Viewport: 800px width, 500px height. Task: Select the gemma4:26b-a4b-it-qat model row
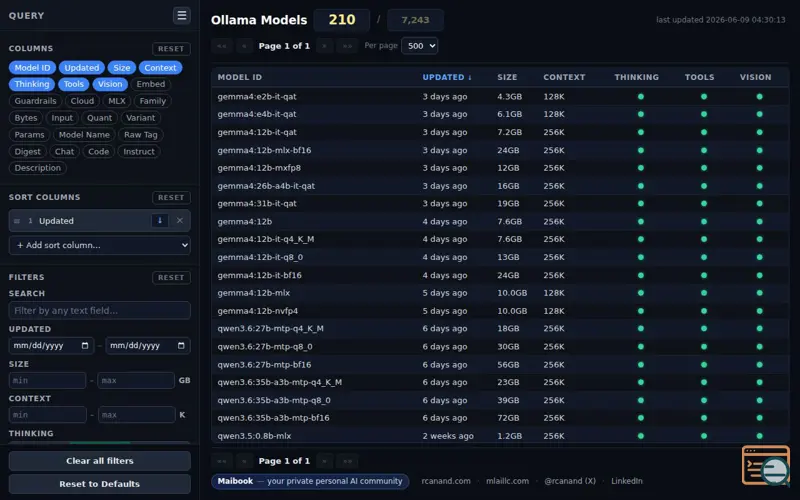pos(500,186)
